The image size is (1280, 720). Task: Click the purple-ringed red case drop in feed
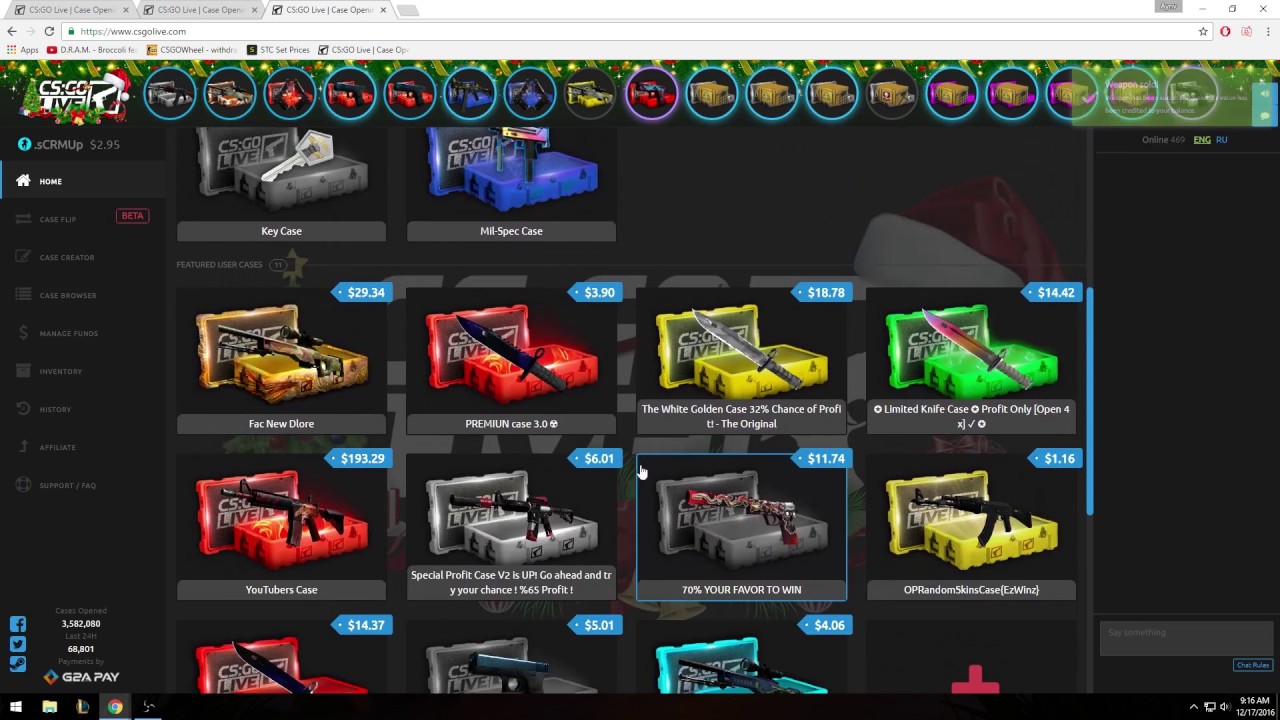pyautogui.click(x=651, y=93)
